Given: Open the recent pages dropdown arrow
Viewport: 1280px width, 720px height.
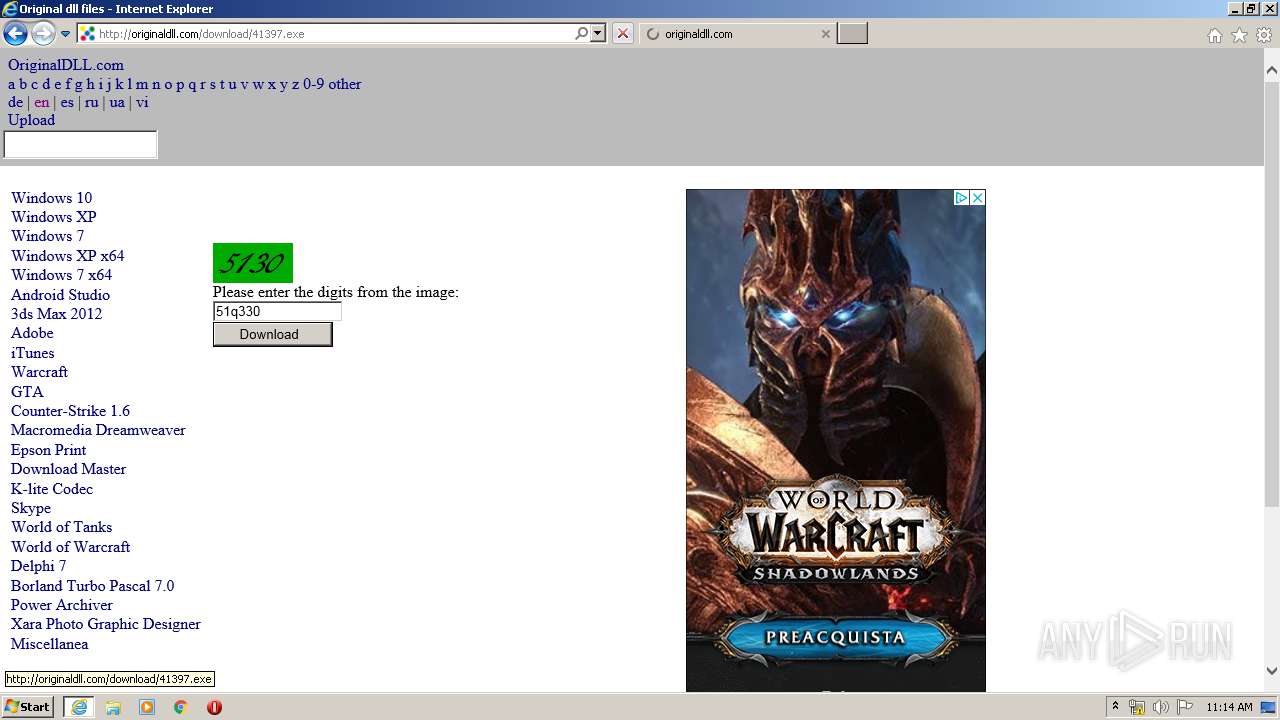Looking at the screenshot, I should [66, 34].
